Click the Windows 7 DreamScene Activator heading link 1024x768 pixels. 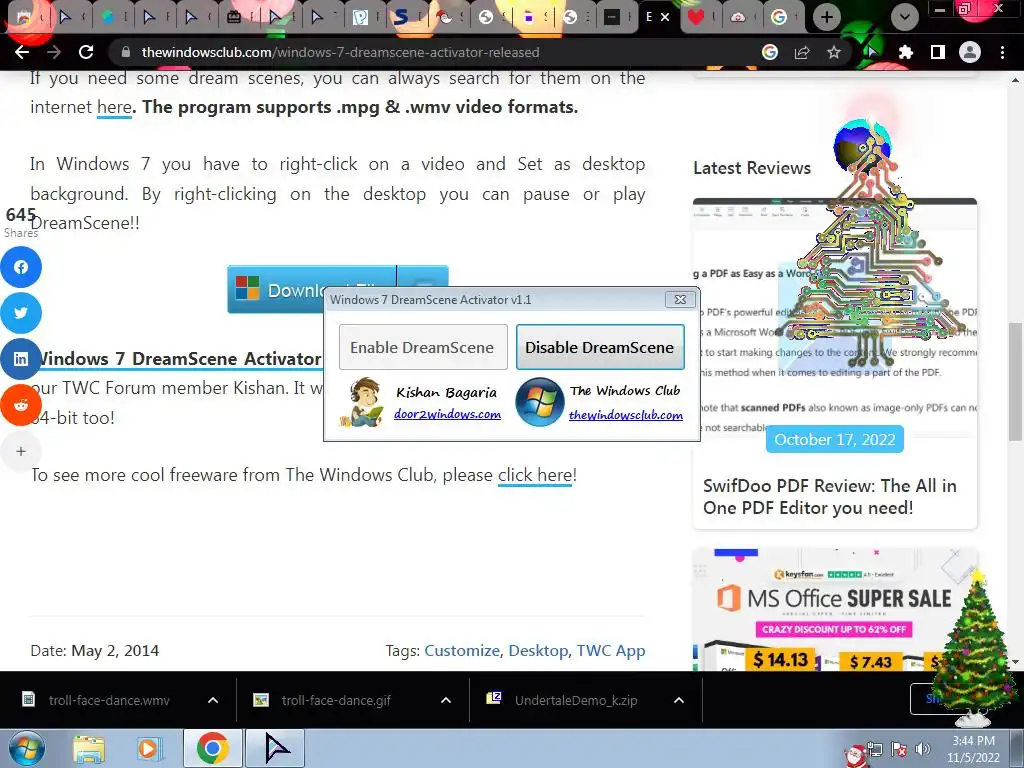(178, 359)
